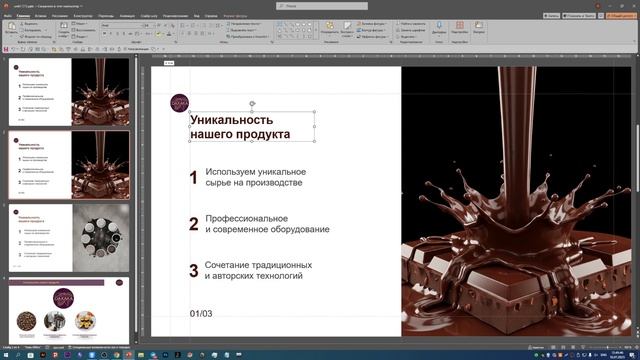Switch to the Shape Format (Формат фигуры) tab
The height and width of the screenshot is (360, 640).
click(x=236, y=16)
